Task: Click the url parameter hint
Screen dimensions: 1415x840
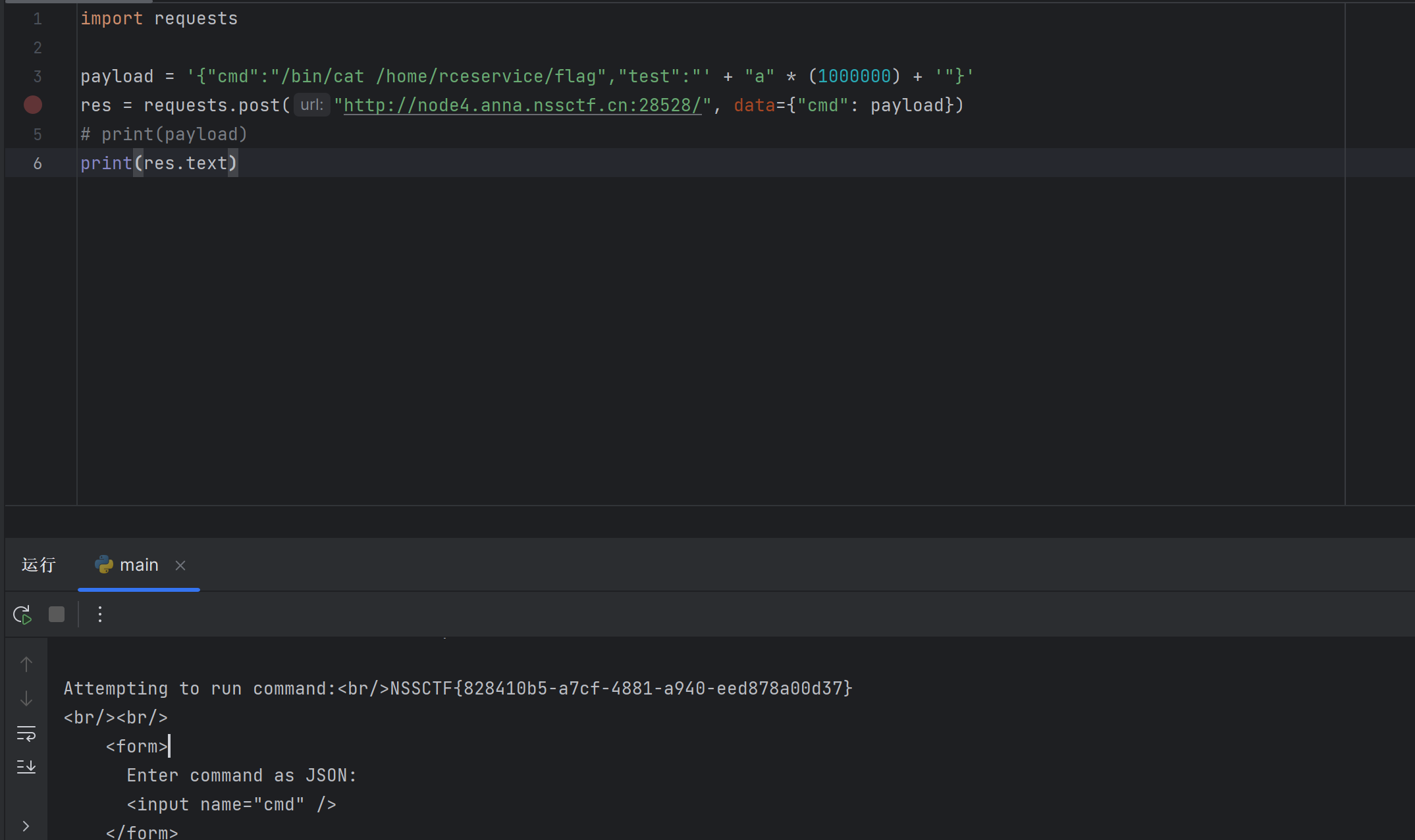Action: [311, 105]
